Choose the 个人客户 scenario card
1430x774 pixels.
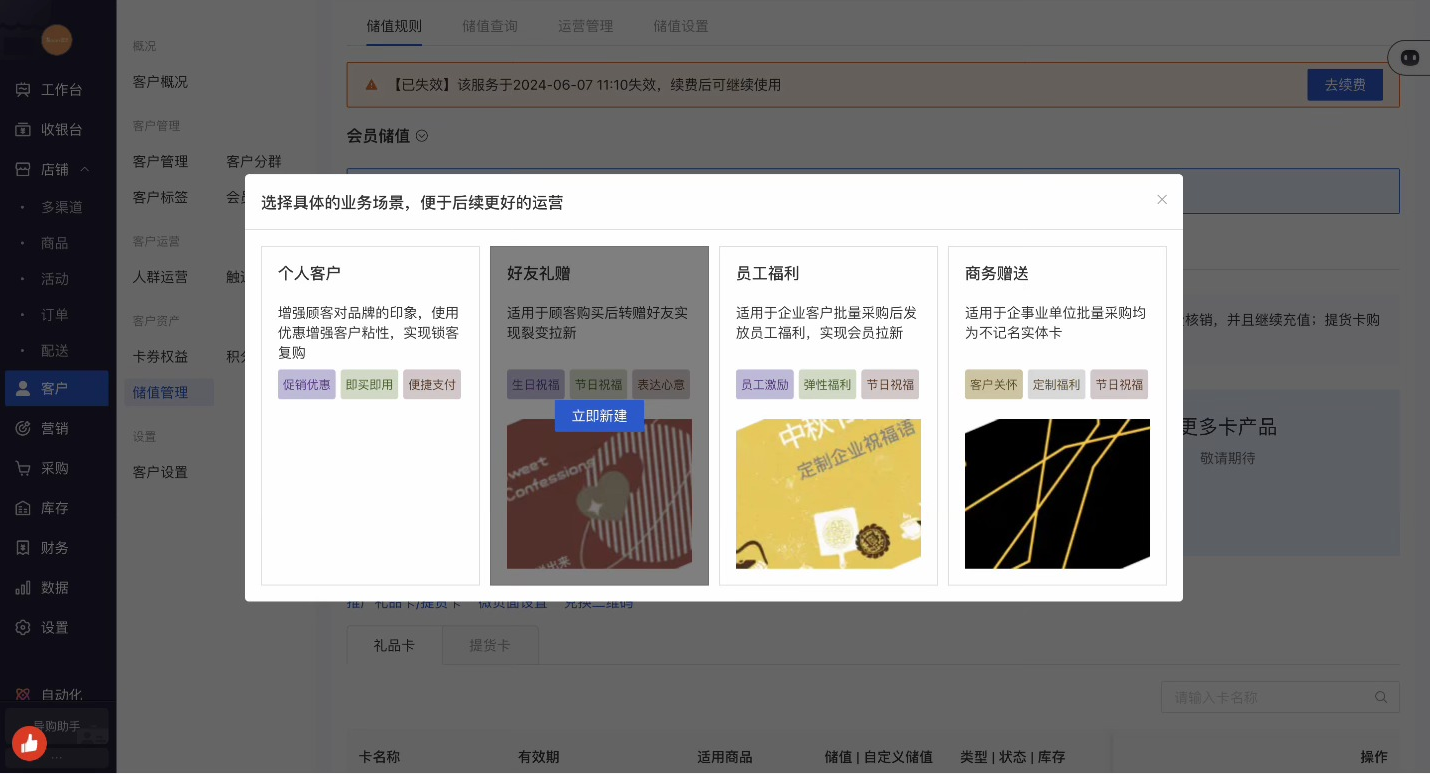click(x=370, y=415)
